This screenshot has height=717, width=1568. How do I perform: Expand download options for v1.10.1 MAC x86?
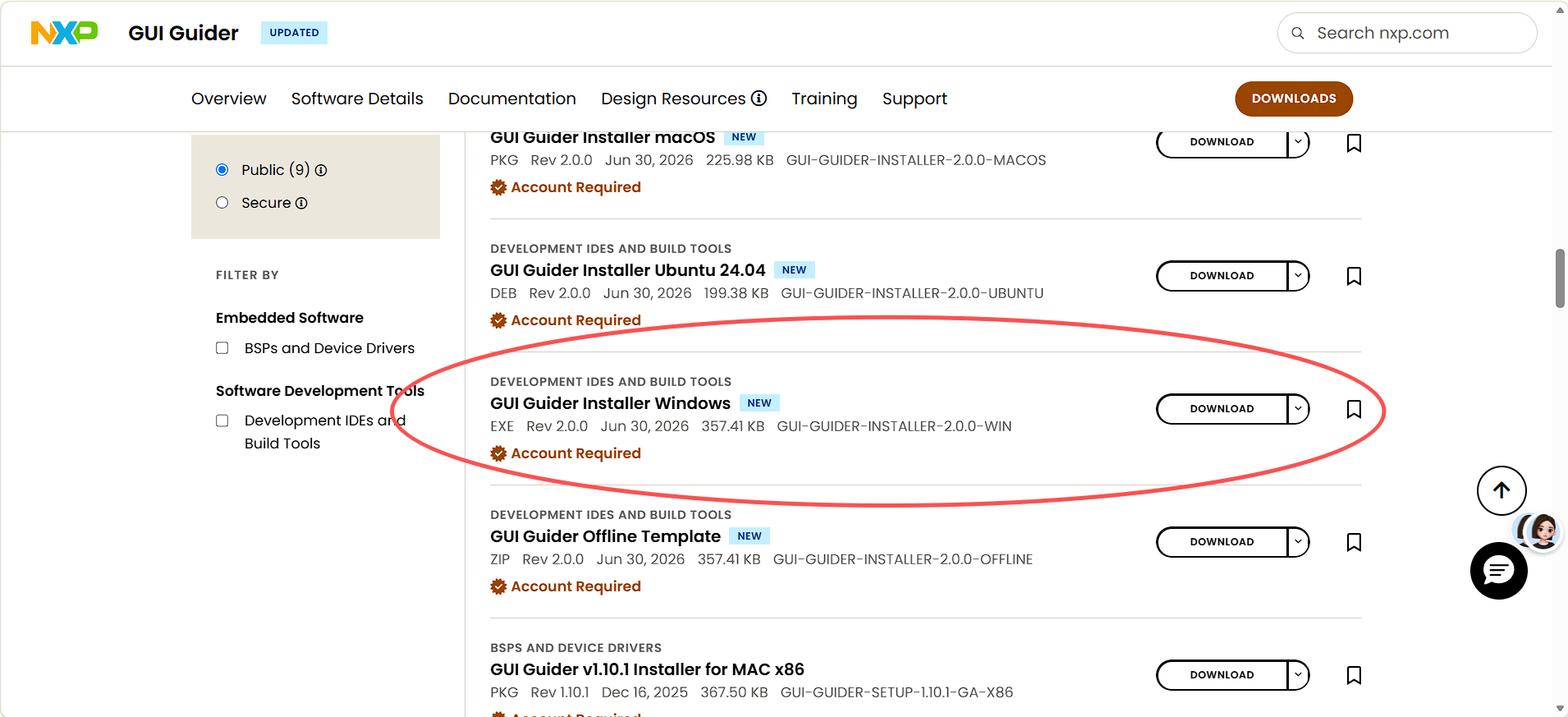pyautogui.click(x=1298, y=675)
